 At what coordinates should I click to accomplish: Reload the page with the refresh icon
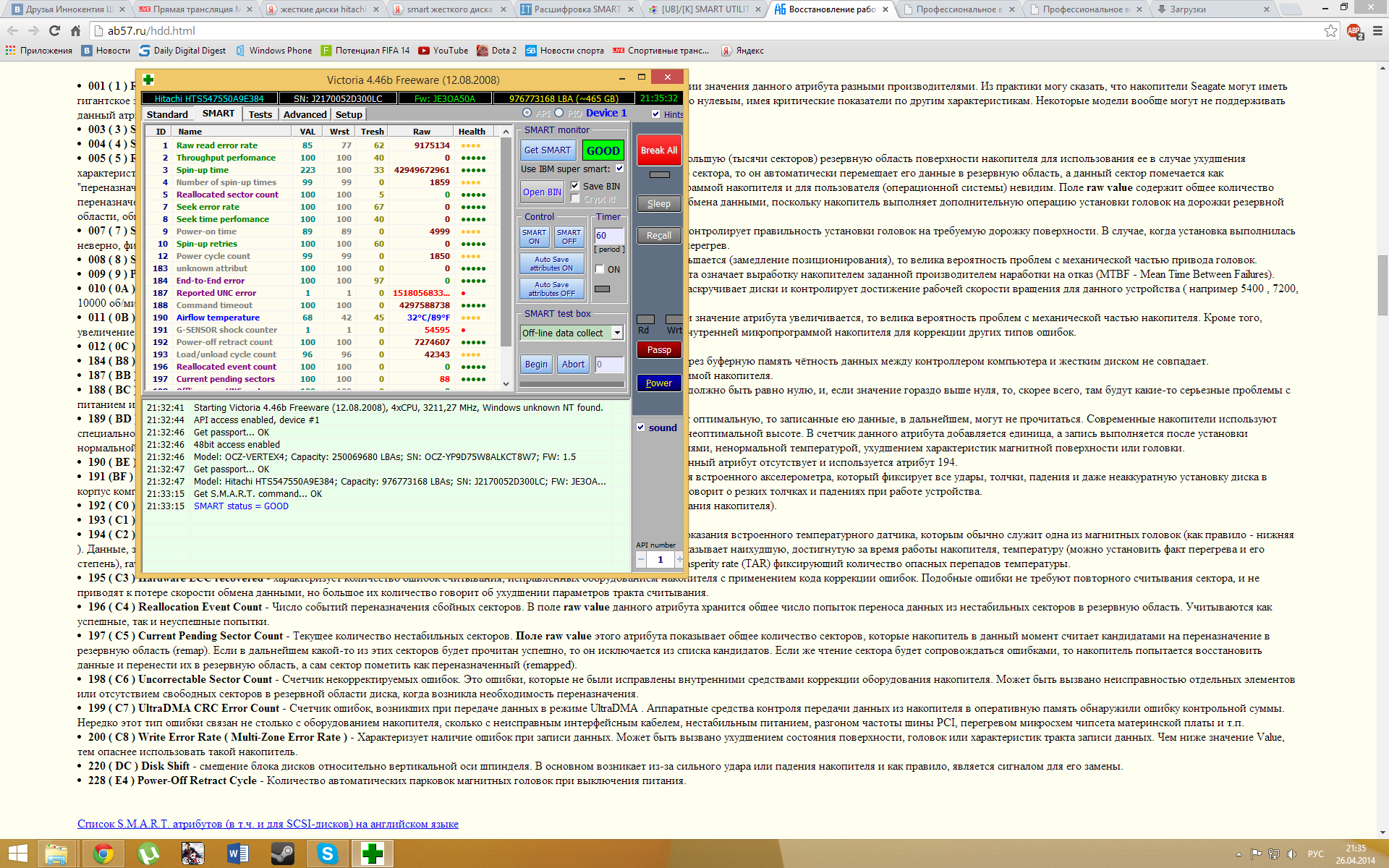click(x=54, y=31)
